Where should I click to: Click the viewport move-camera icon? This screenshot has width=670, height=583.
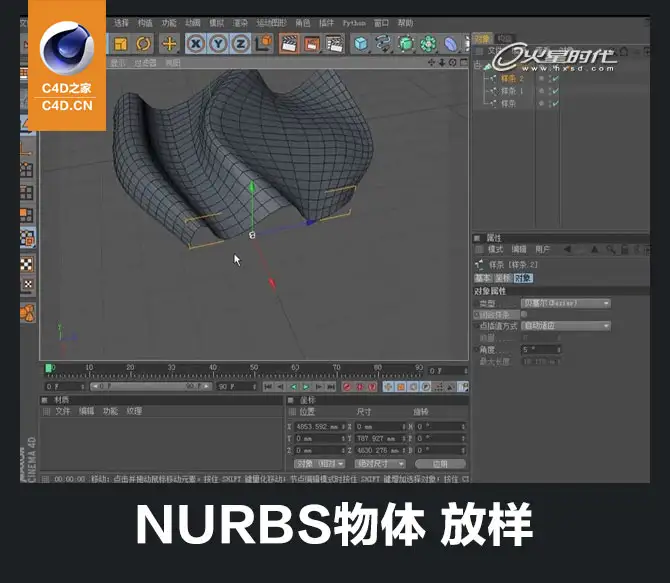pyautogui.click(x=432, y=63)
